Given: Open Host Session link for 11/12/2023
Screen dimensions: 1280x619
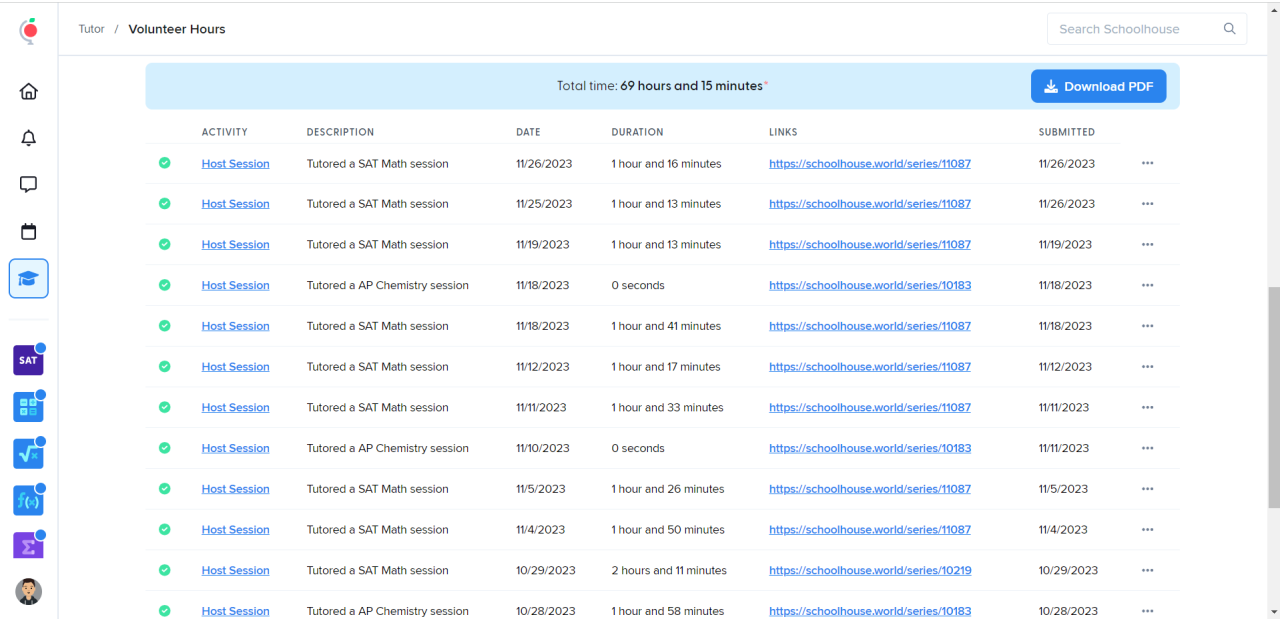Looking at the screenshot, I should coord(235,366).
